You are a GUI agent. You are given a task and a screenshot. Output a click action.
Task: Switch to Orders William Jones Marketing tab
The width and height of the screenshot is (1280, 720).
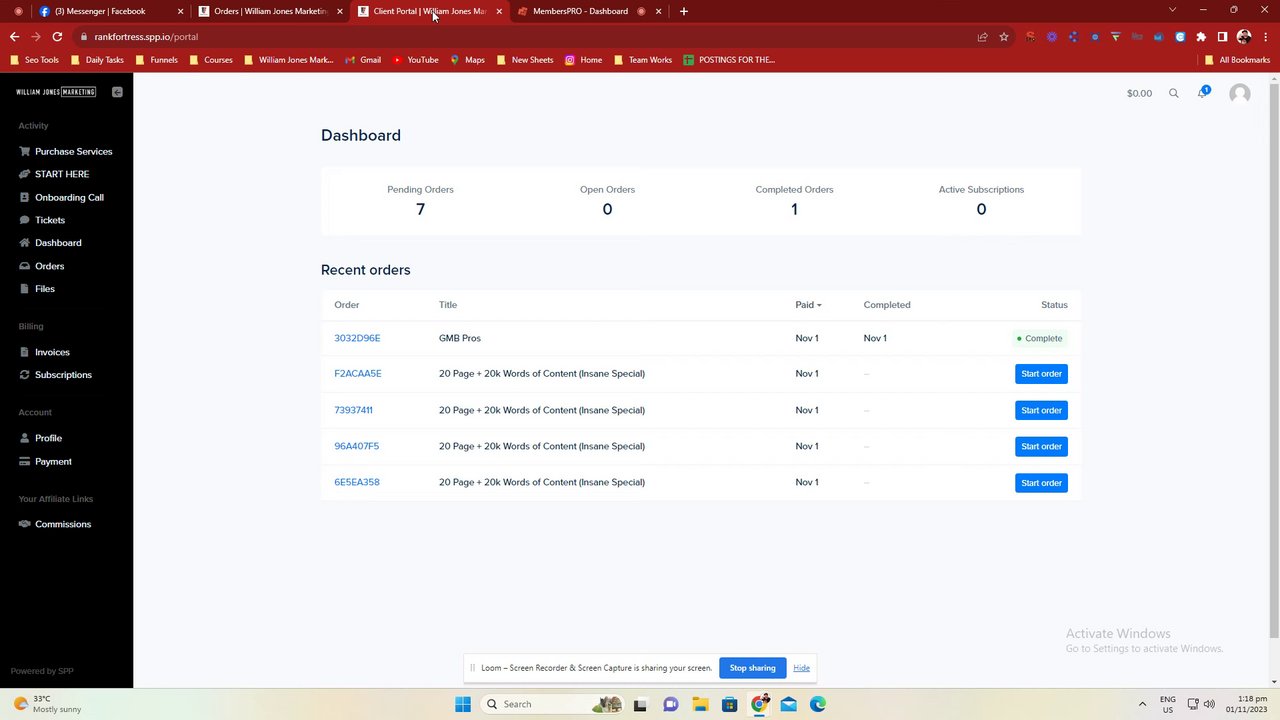[270, 11]
